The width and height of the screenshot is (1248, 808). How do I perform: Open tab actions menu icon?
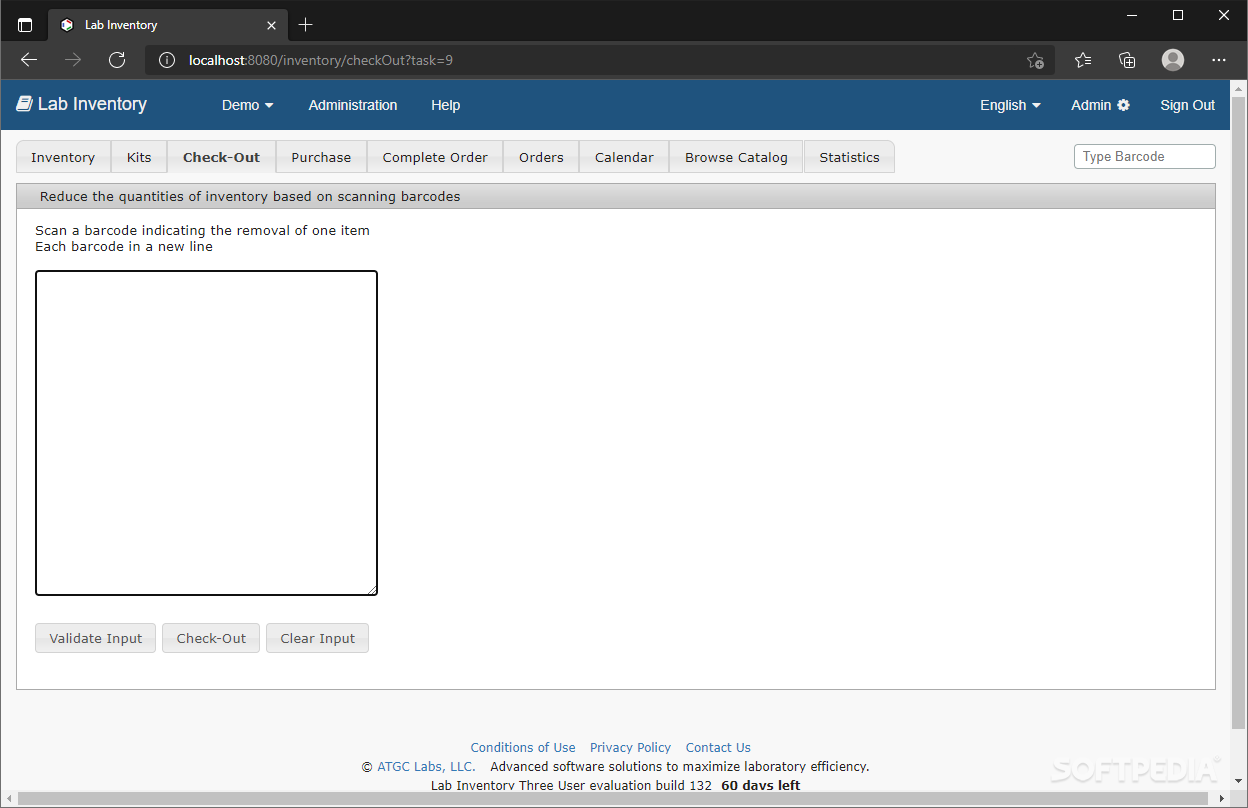pyautogui.click(x=25, y=25)
